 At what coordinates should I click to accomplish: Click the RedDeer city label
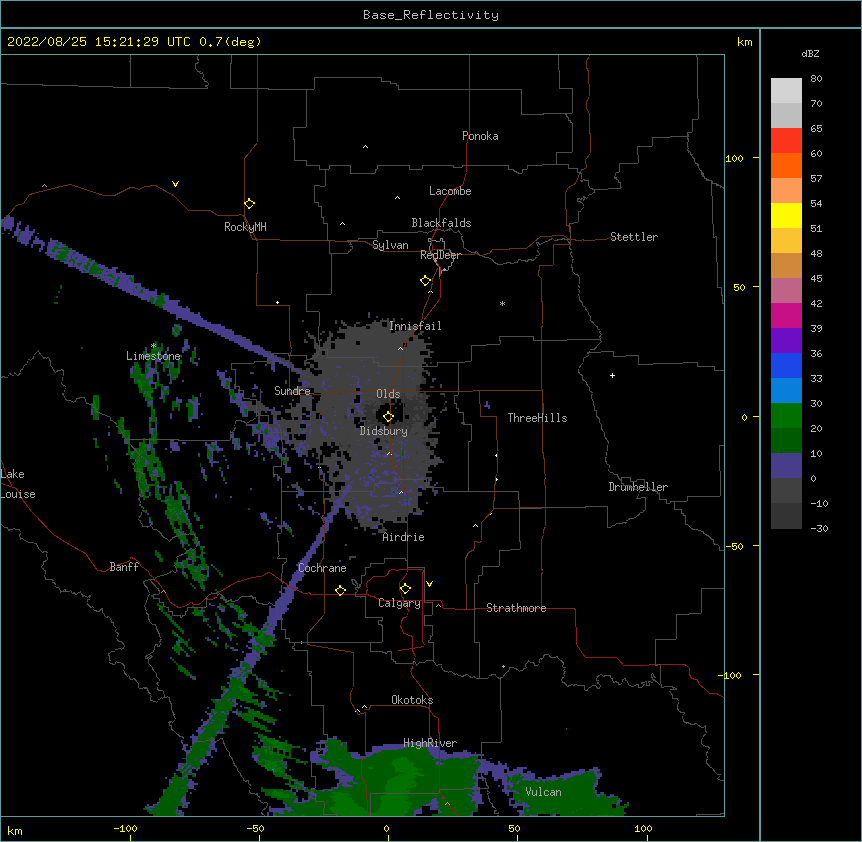point(440,255)
